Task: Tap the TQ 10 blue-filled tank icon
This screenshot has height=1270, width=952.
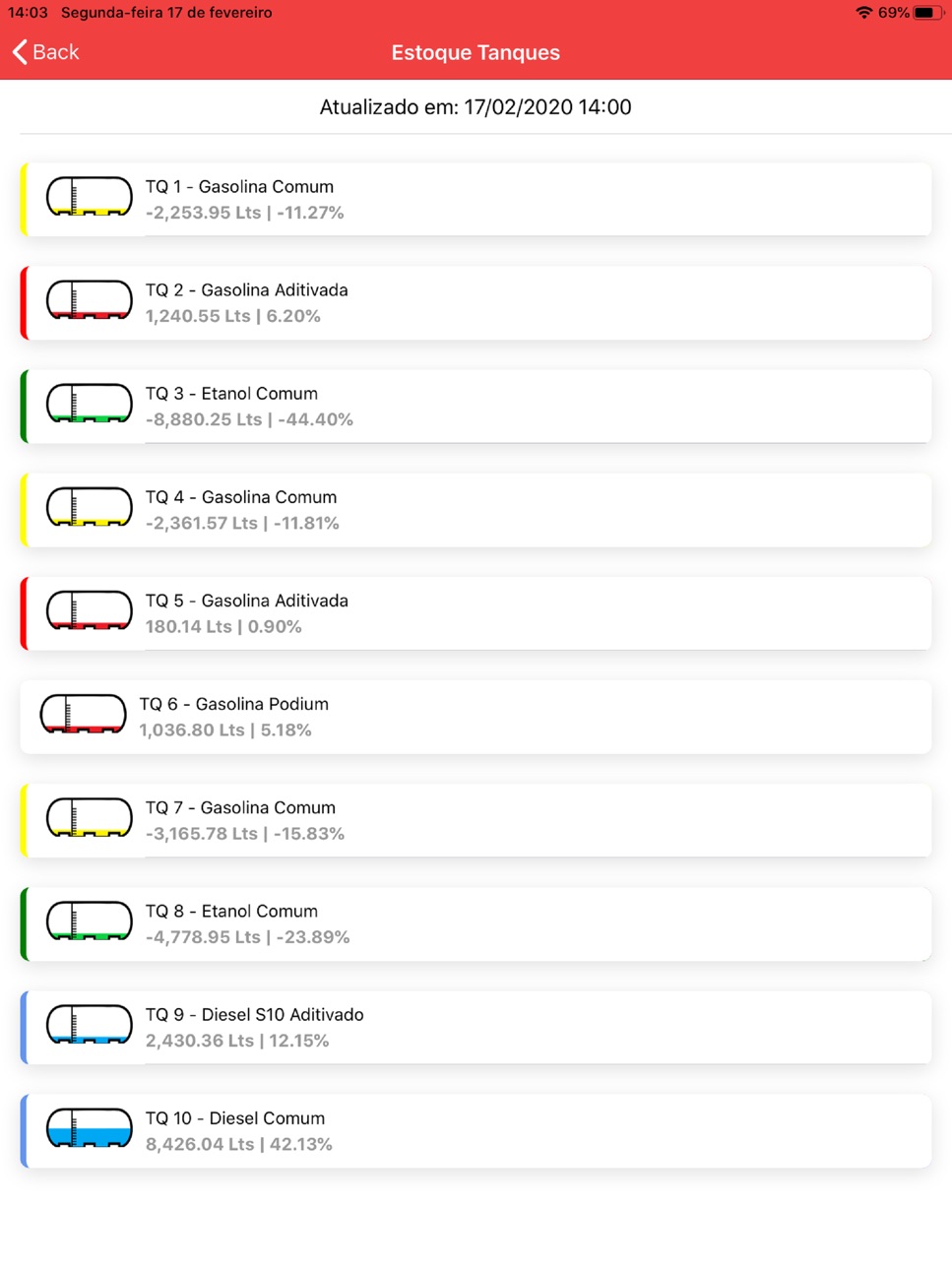Action: pos(89,1128)
